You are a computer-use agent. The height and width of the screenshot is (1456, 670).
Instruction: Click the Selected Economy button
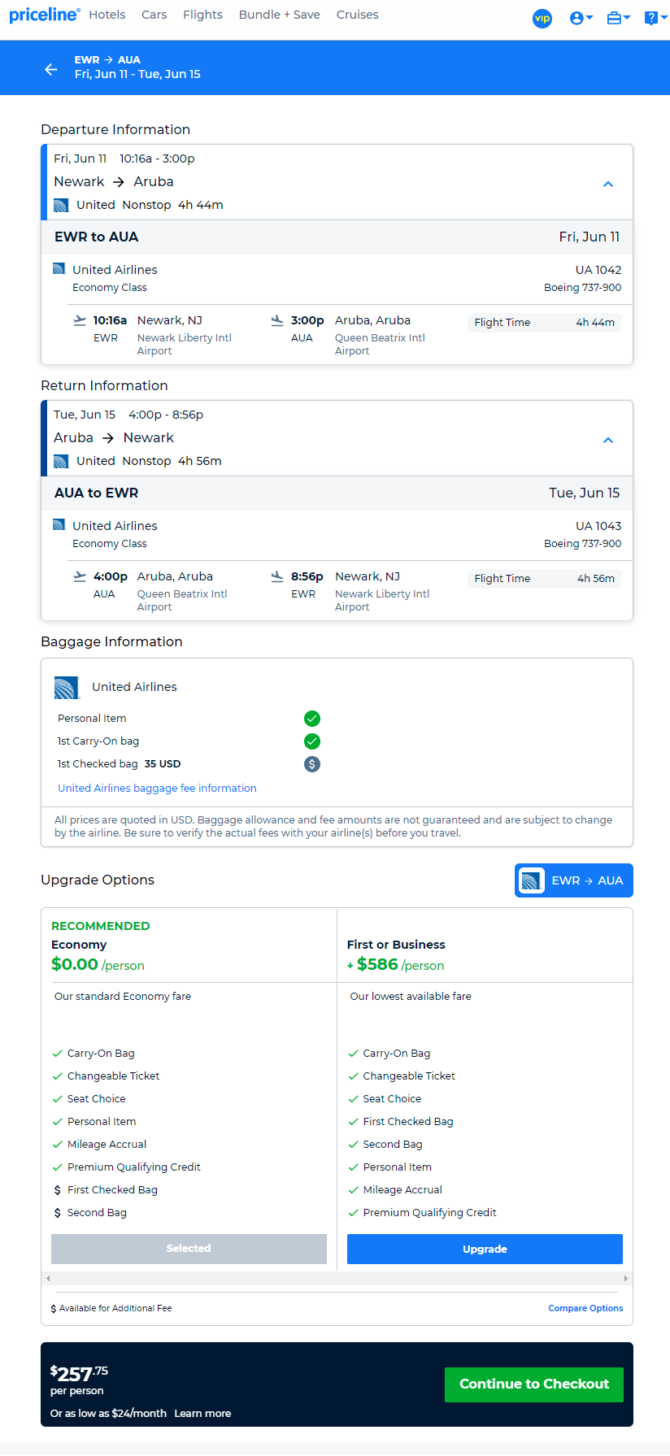[189, 1248]
